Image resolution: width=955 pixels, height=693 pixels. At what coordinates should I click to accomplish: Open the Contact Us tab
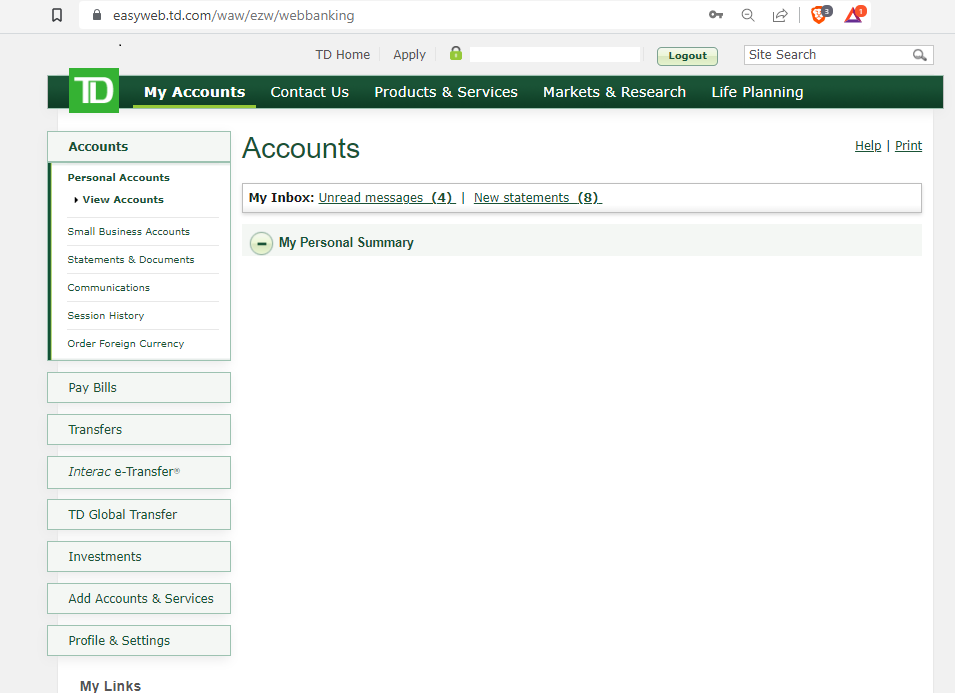point(309,92)
